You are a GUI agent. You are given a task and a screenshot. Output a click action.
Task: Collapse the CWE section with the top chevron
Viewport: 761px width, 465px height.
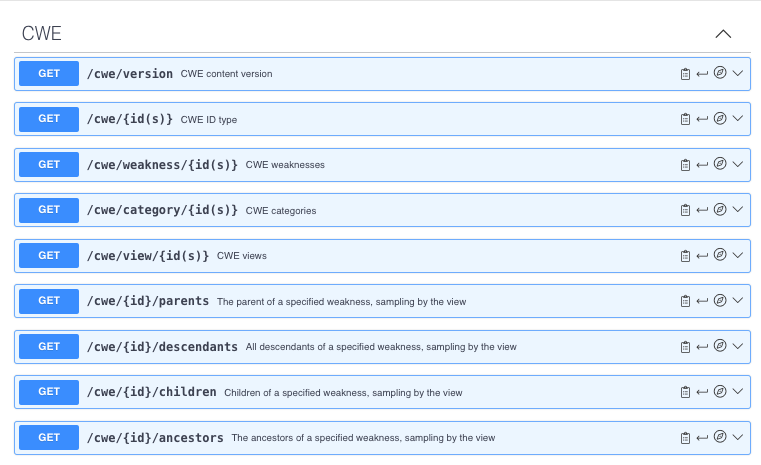[724, 33]
